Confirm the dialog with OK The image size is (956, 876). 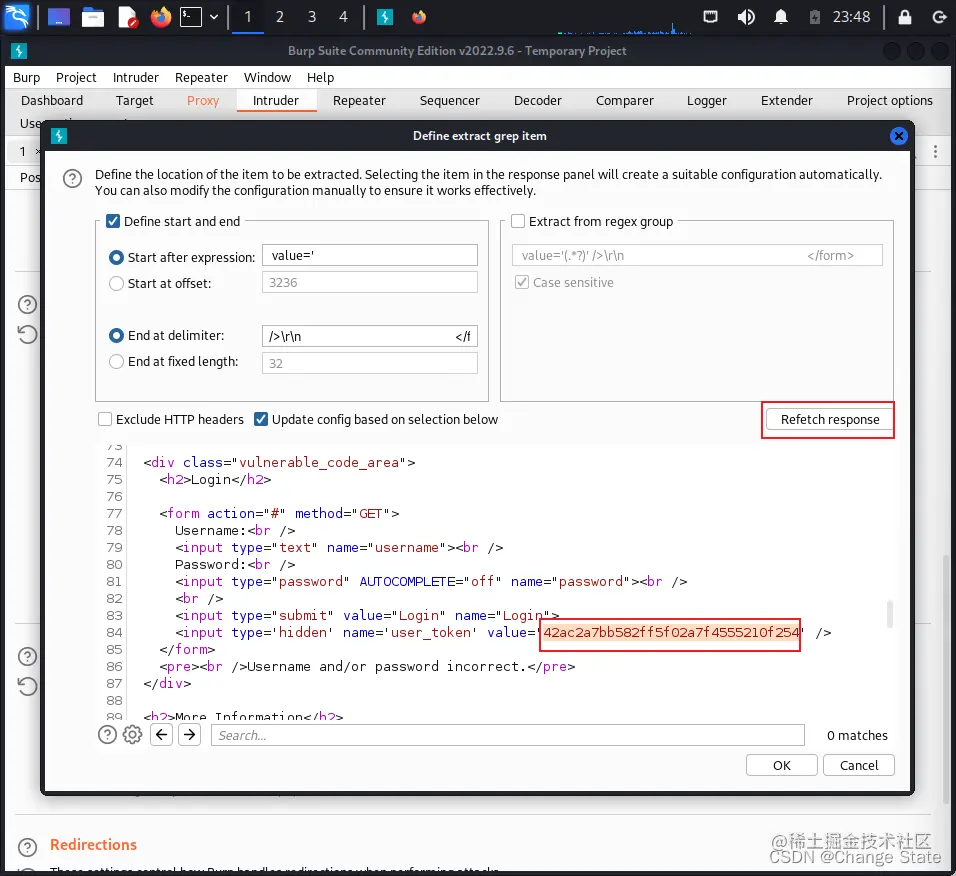(x=782, y=765)
